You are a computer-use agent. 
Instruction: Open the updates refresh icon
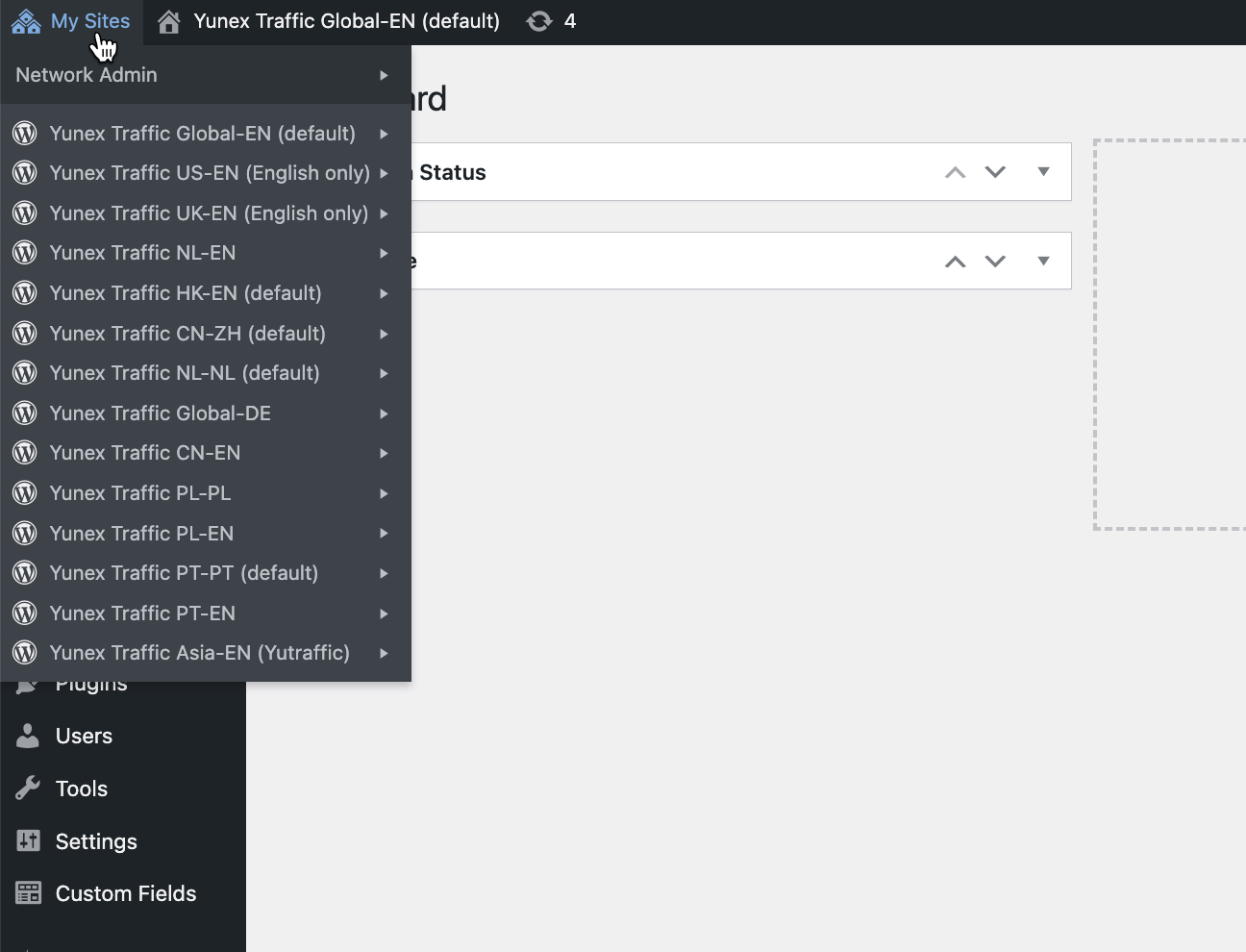tap(539, 21)
